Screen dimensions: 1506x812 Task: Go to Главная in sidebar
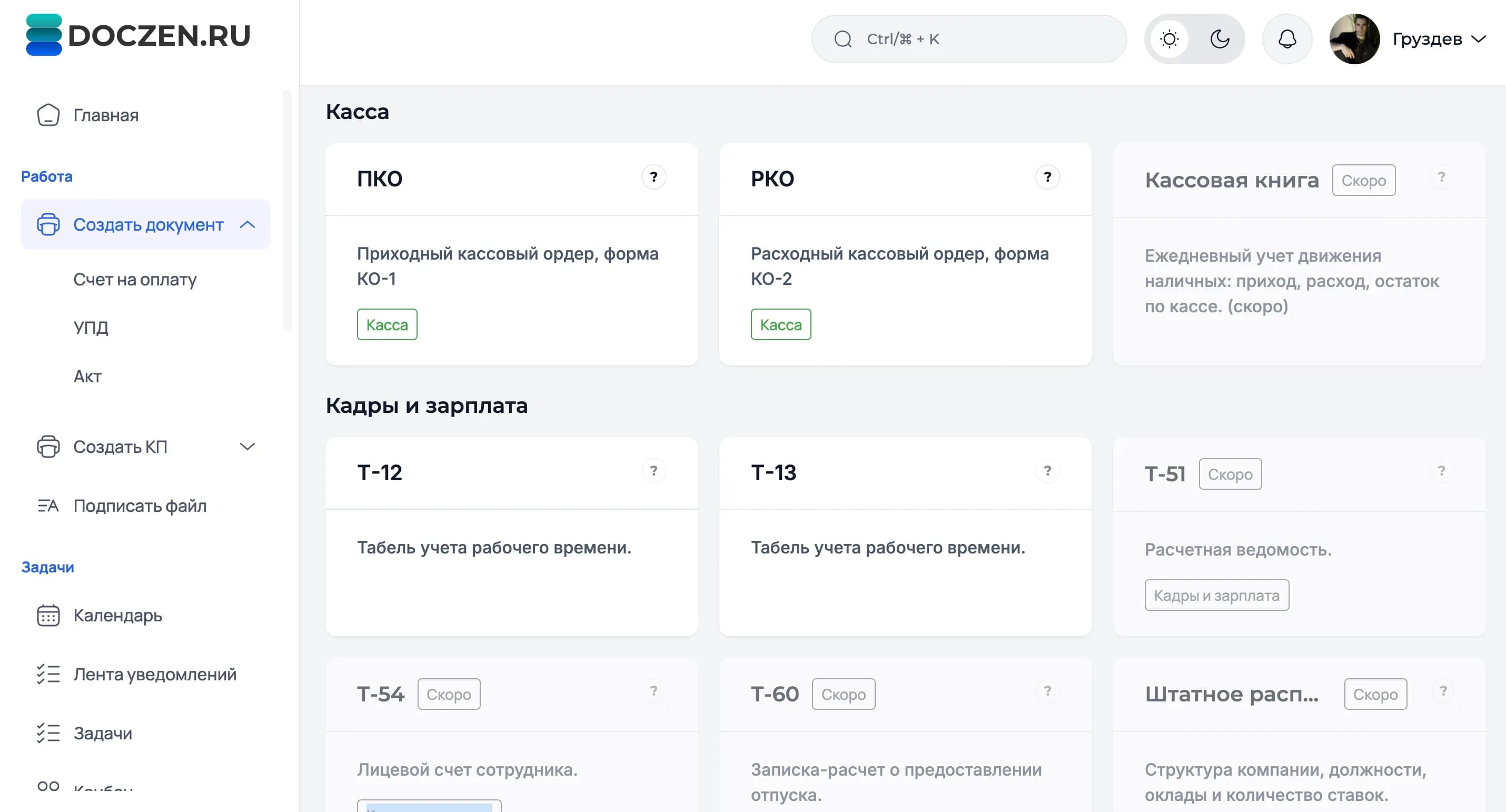click(x=106, y=115)
